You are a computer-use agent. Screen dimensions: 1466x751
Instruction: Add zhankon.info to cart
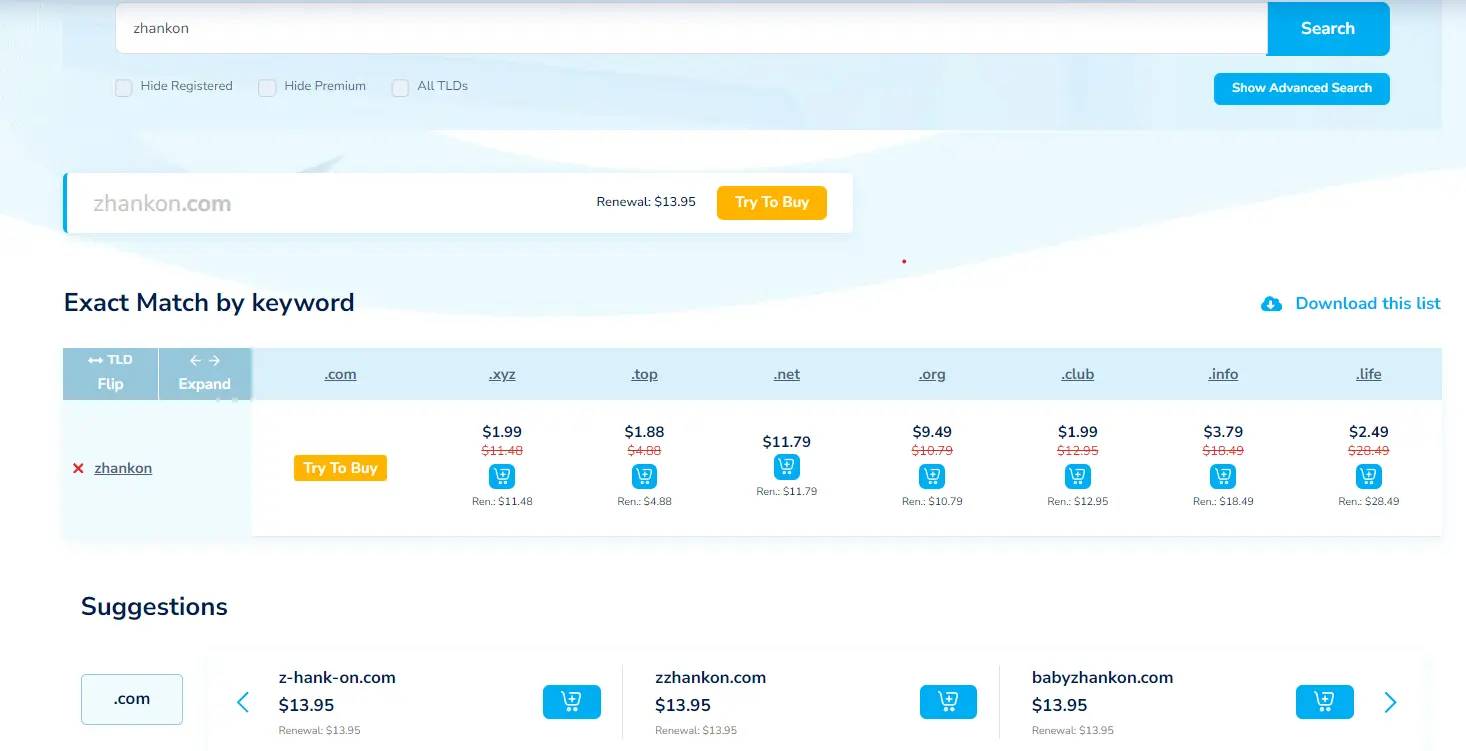[x=1223, y=477]
